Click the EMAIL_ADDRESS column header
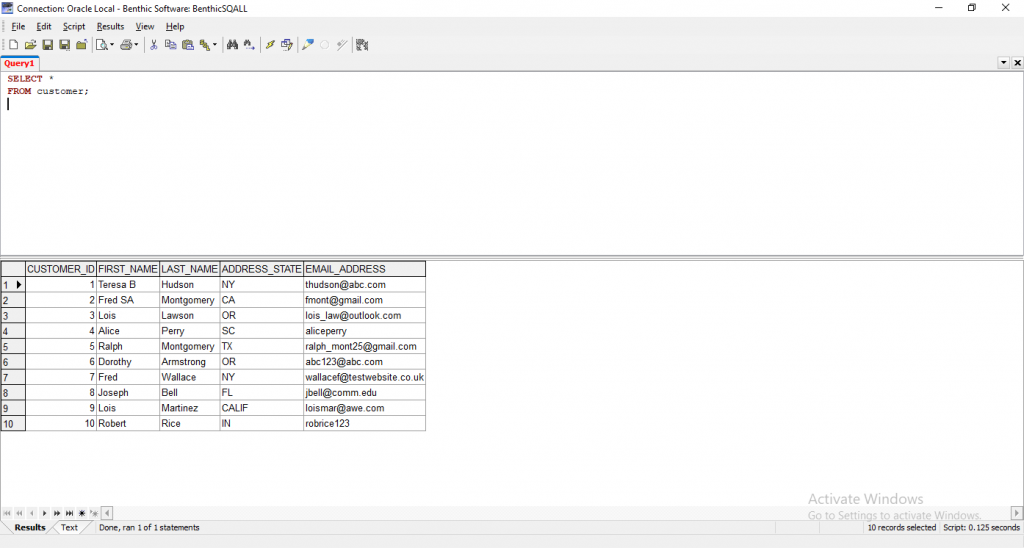Viewport: 1024px width, 548px height. (x=345, y=269)
